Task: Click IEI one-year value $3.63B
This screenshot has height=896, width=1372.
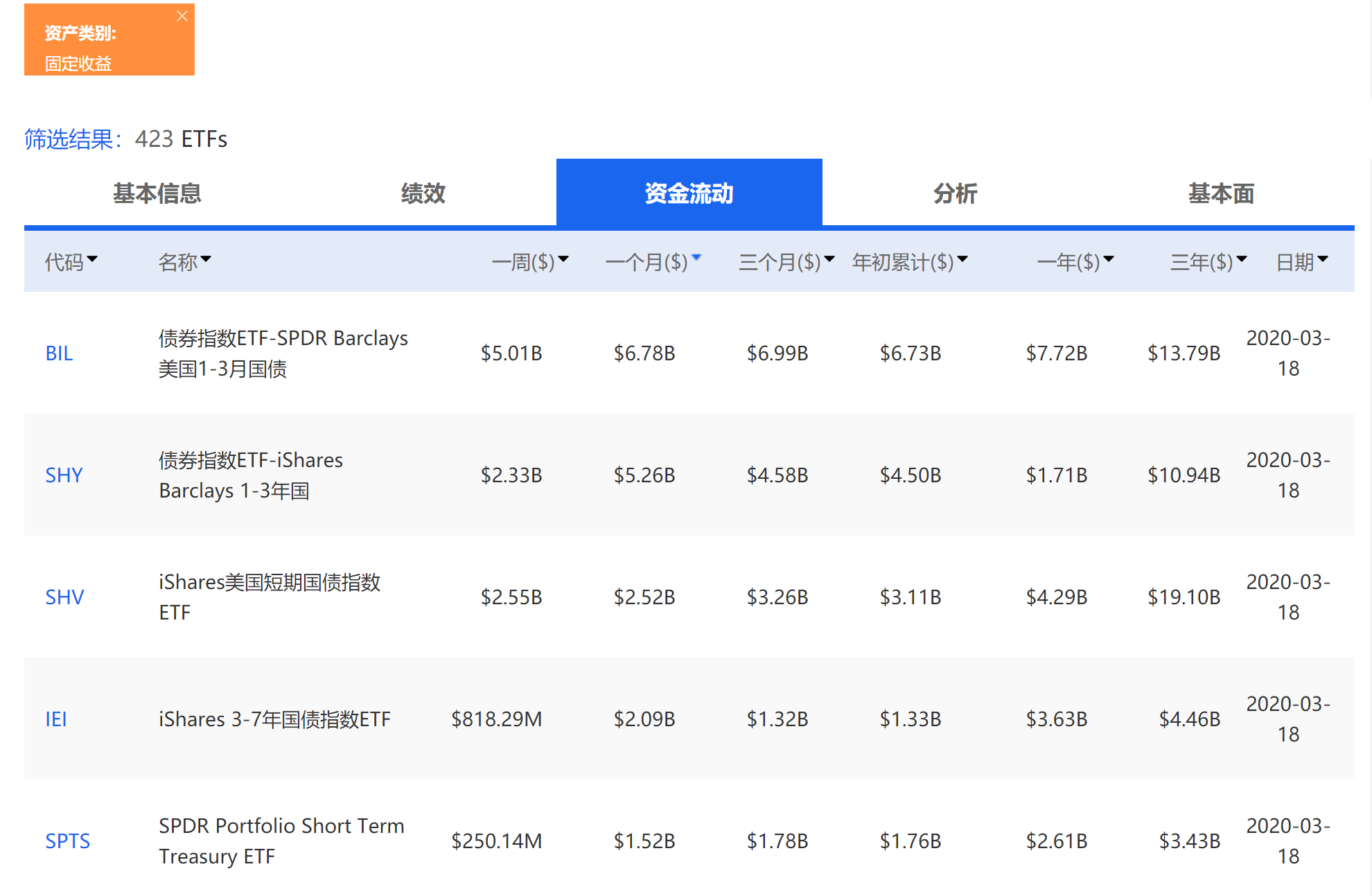Action: click(1057, 719)
